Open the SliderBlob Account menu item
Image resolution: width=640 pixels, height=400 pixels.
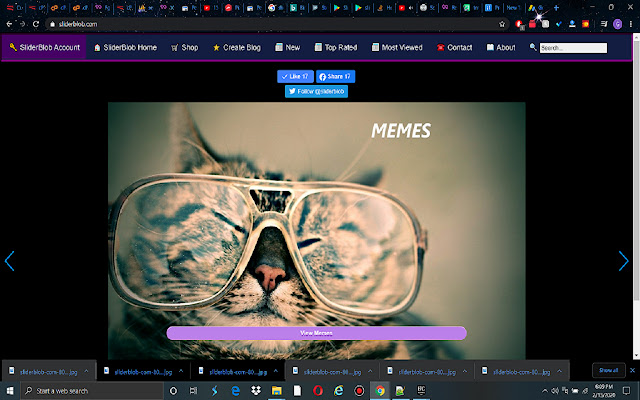click(x=44, y=47)
